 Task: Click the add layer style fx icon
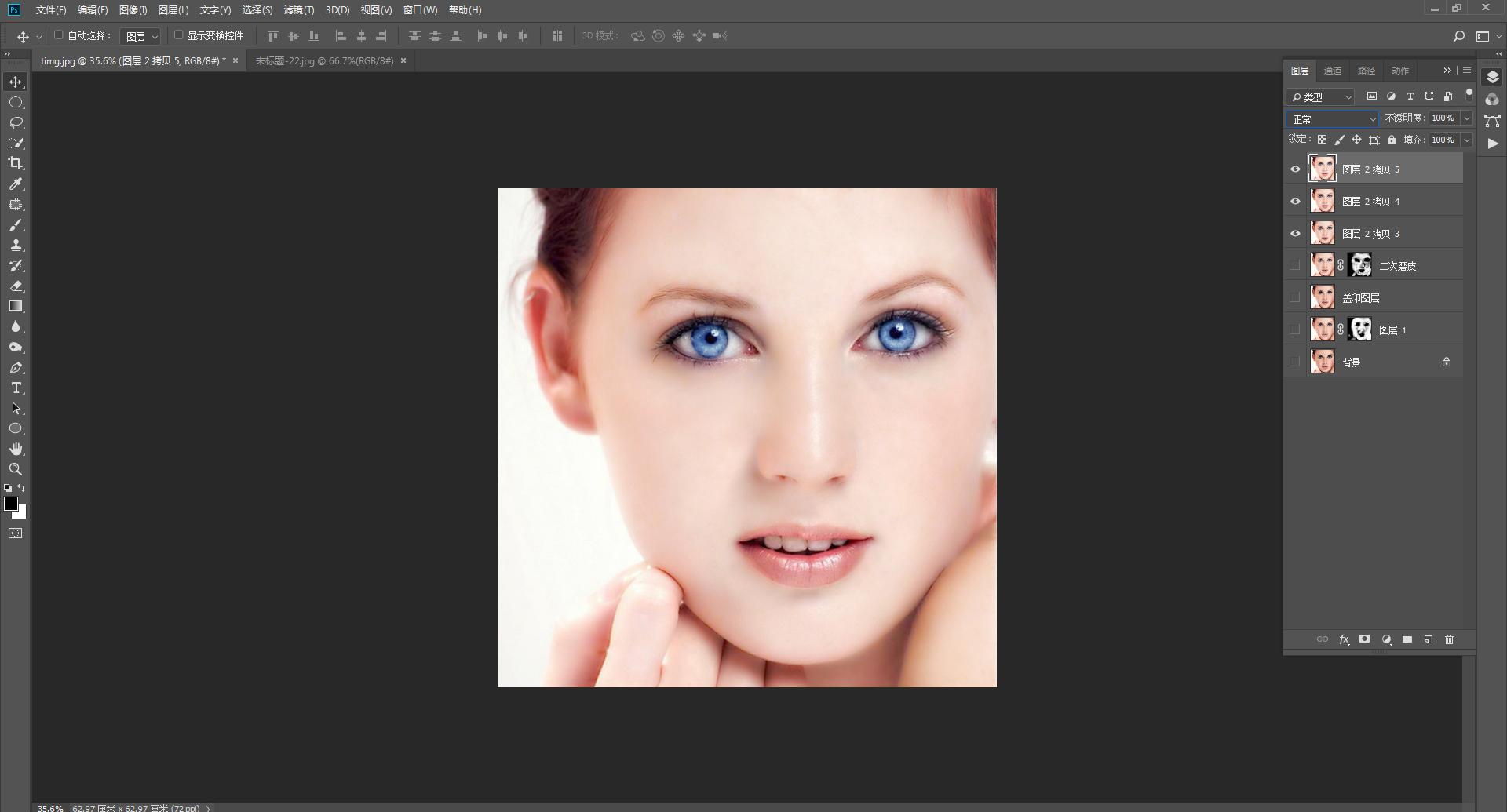click(1344, 639)
